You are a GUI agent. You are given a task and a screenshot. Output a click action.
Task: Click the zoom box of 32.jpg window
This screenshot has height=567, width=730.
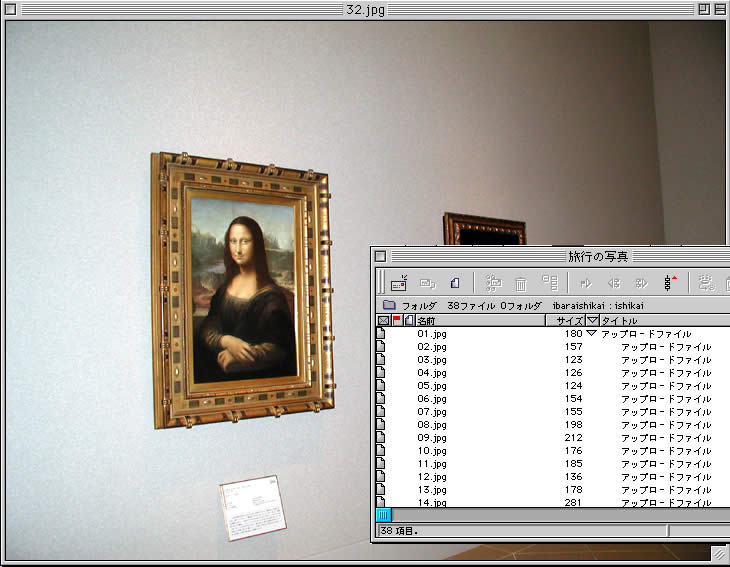coord(704,9)
